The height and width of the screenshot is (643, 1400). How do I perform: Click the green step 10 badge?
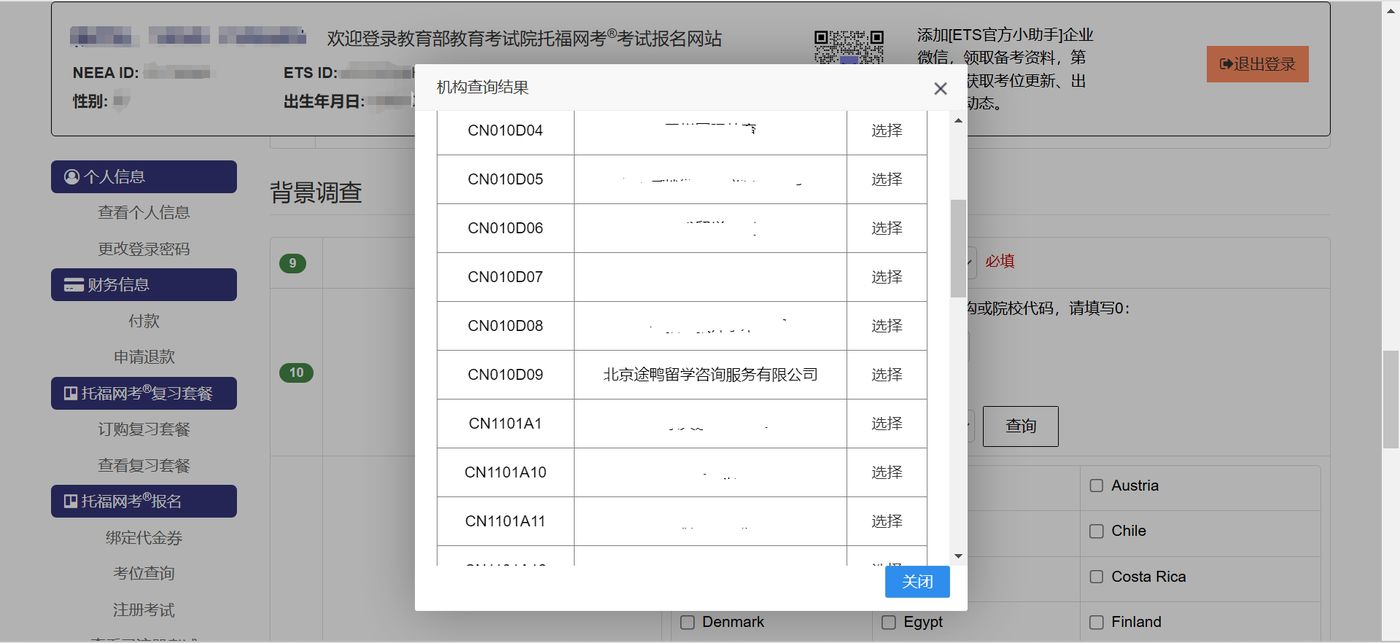tap(296, 373)
